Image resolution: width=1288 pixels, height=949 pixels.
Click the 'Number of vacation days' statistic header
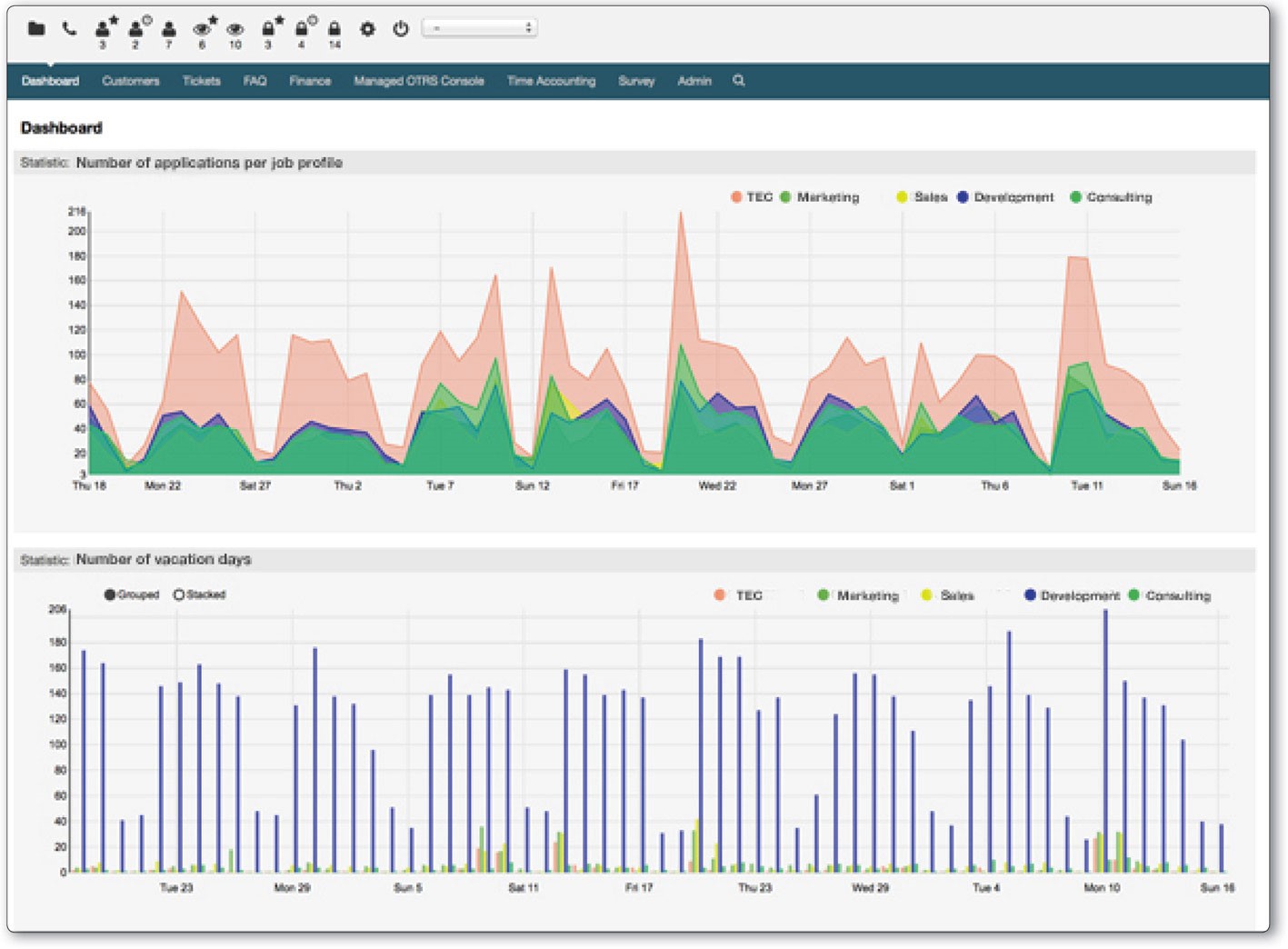click(x=164, y=559)
